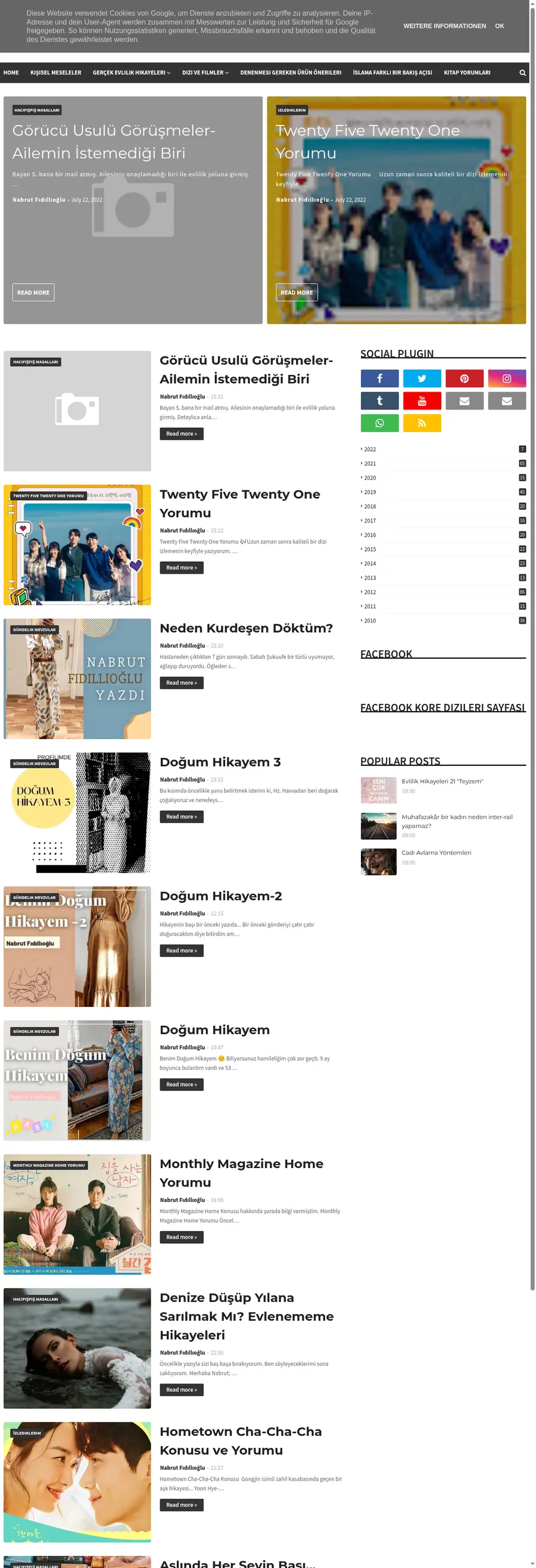
Task: Go to the Home menu item
Action: tap(11, 73)
